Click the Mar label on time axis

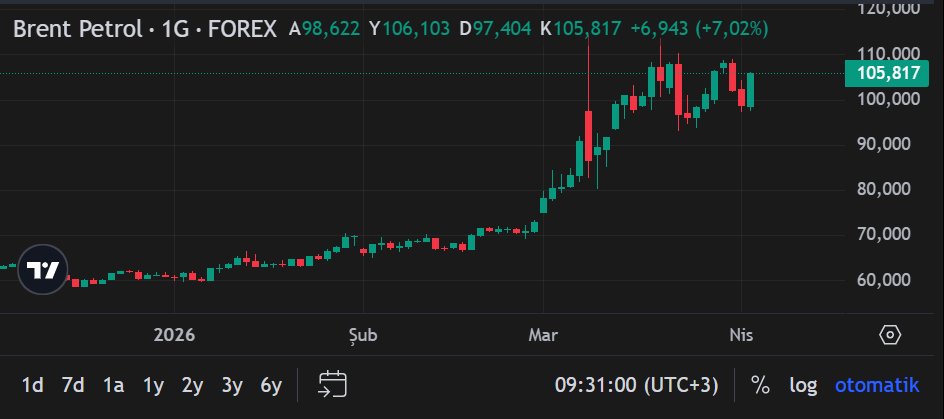coord(543,334)
